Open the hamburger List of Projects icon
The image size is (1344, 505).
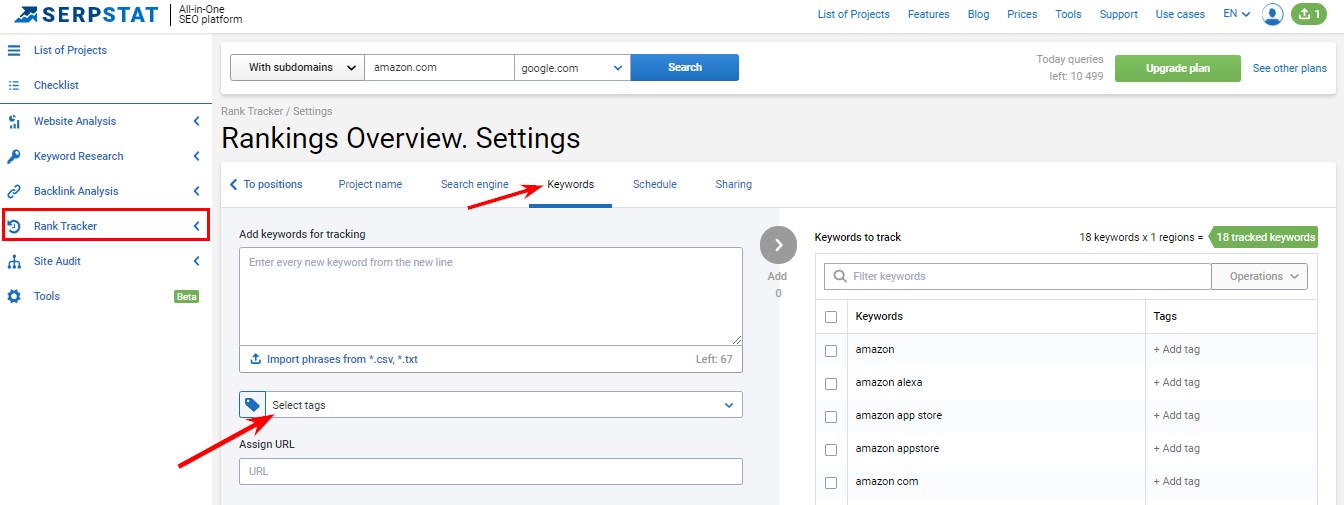point(14,50)
